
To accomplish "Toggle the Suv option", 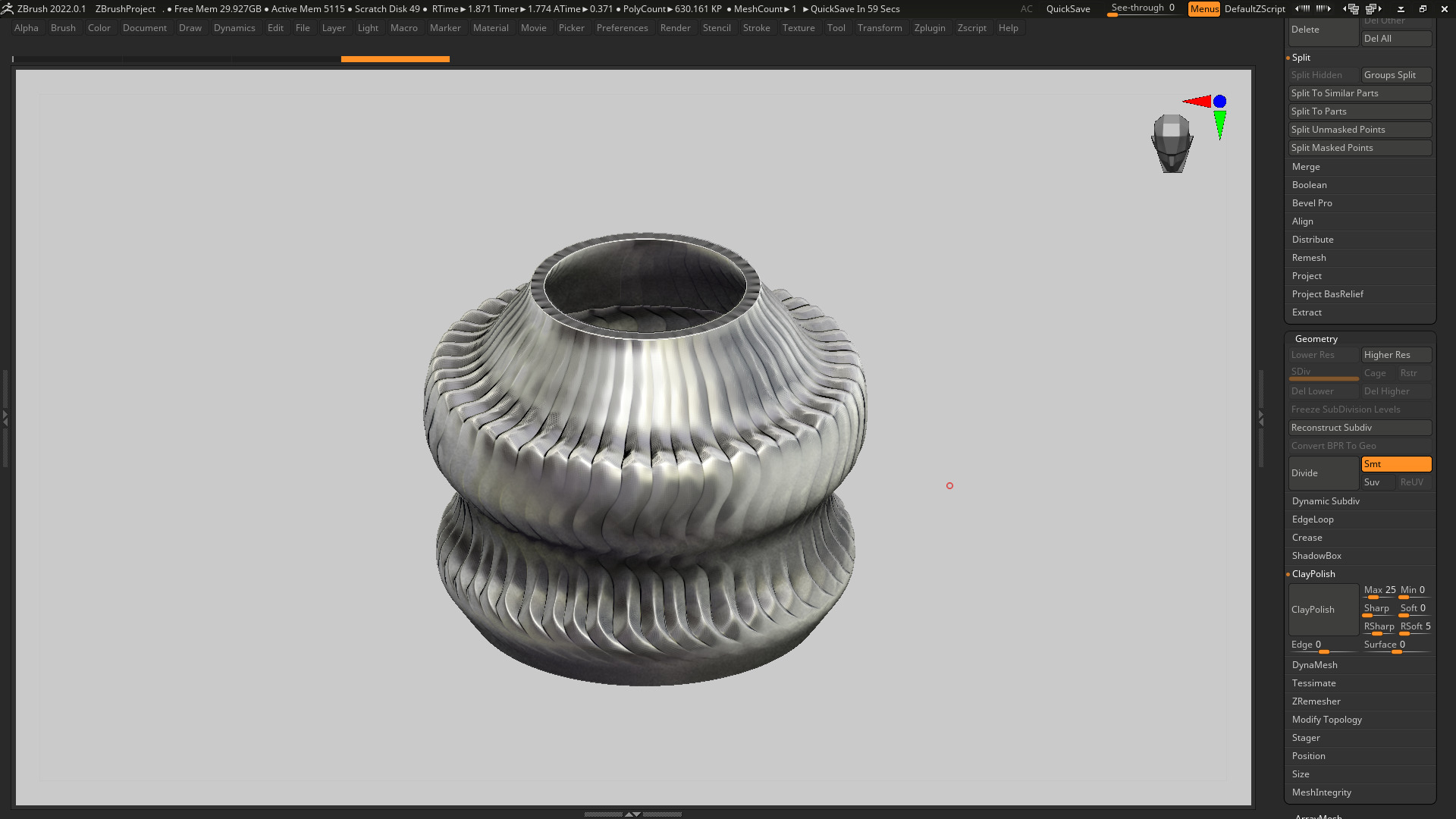I will point(1378,482).
